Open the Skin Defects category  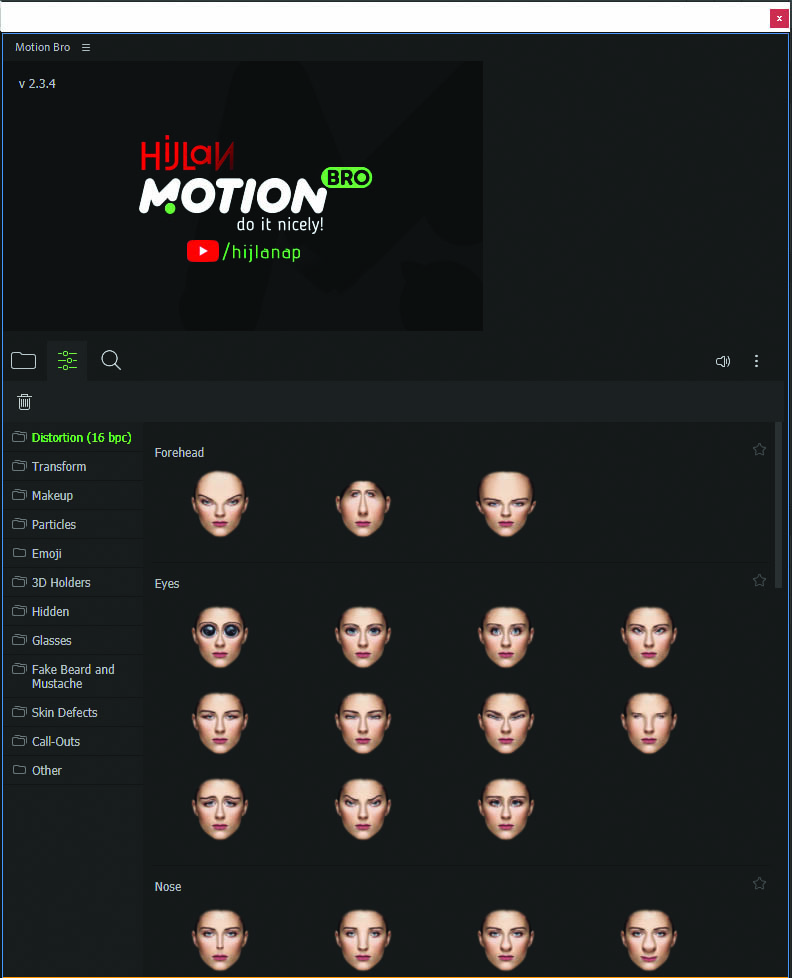coord(74,712)
